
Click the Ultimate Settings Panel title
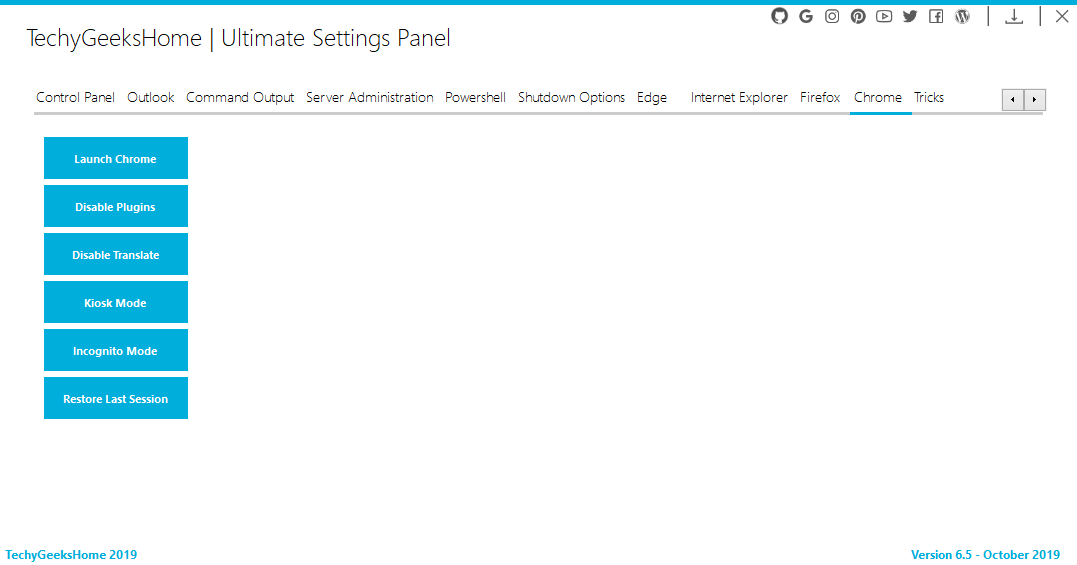[336, 38]
